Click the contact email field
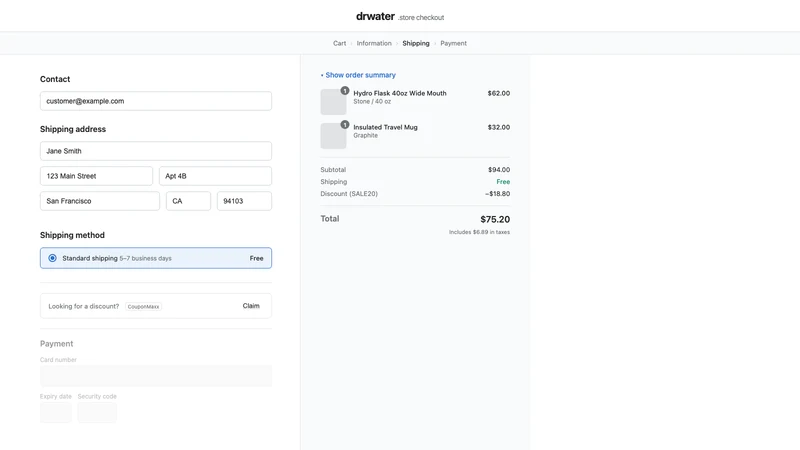The image size is (800, 450). click(156, 101)
